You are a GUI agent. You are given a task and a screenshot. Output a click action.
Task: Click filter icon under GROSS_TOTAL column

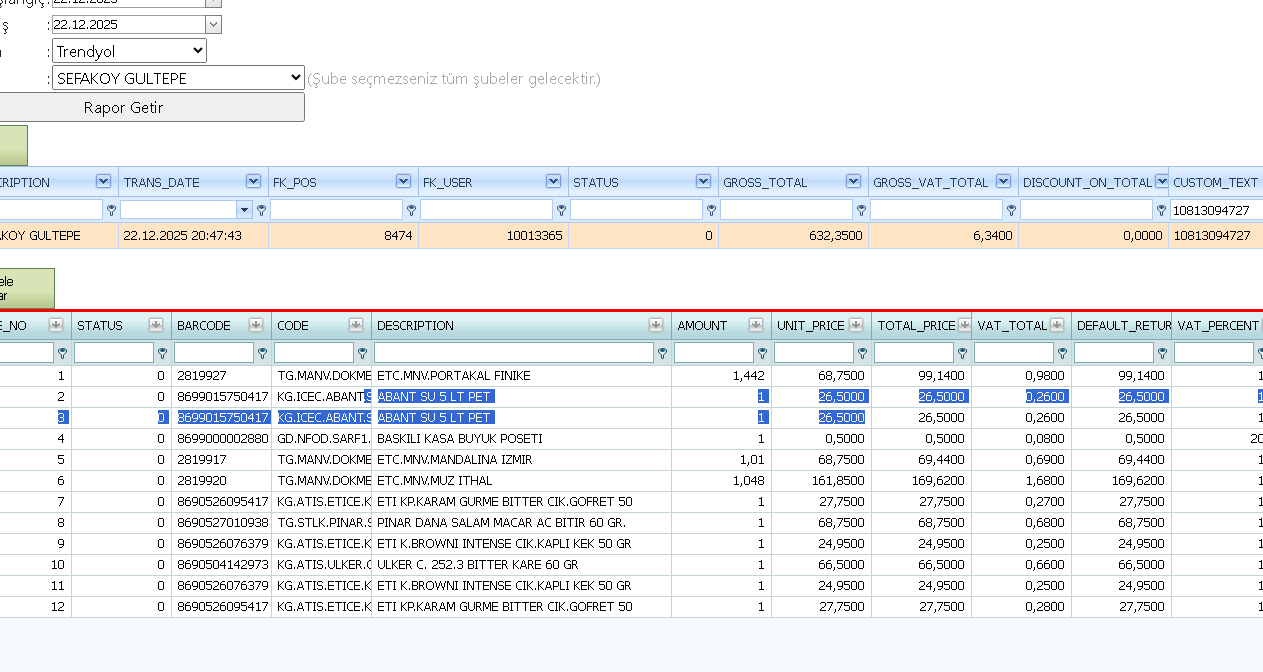(862, 210)
